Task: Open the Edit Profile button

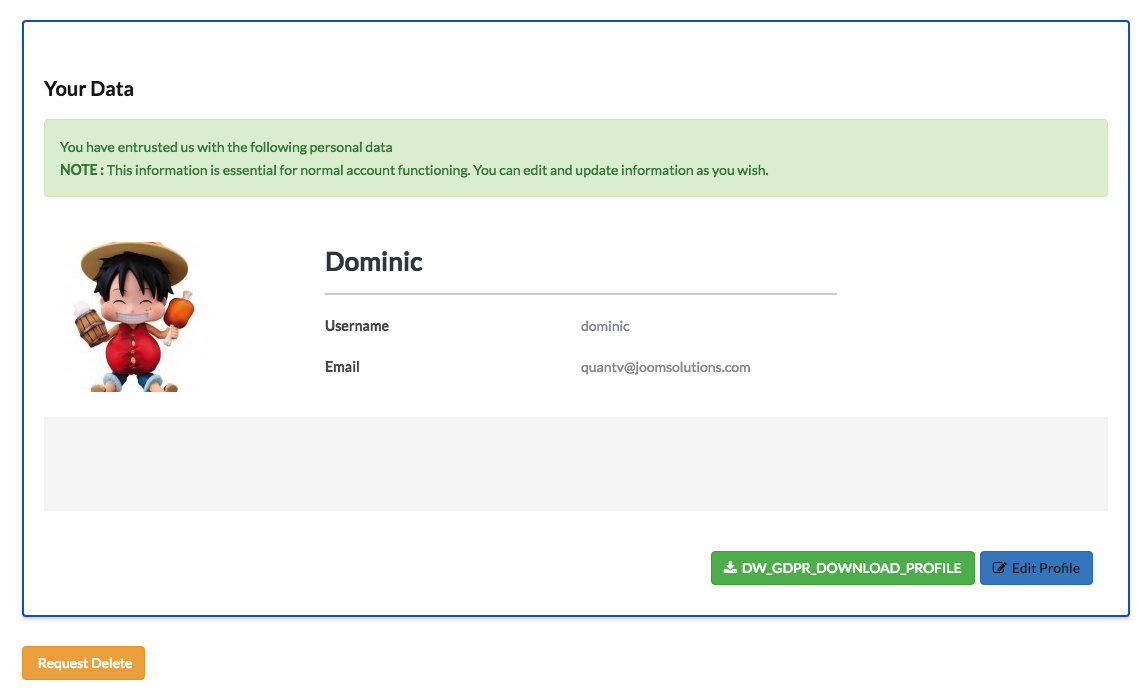Action: click(1036, 568)
